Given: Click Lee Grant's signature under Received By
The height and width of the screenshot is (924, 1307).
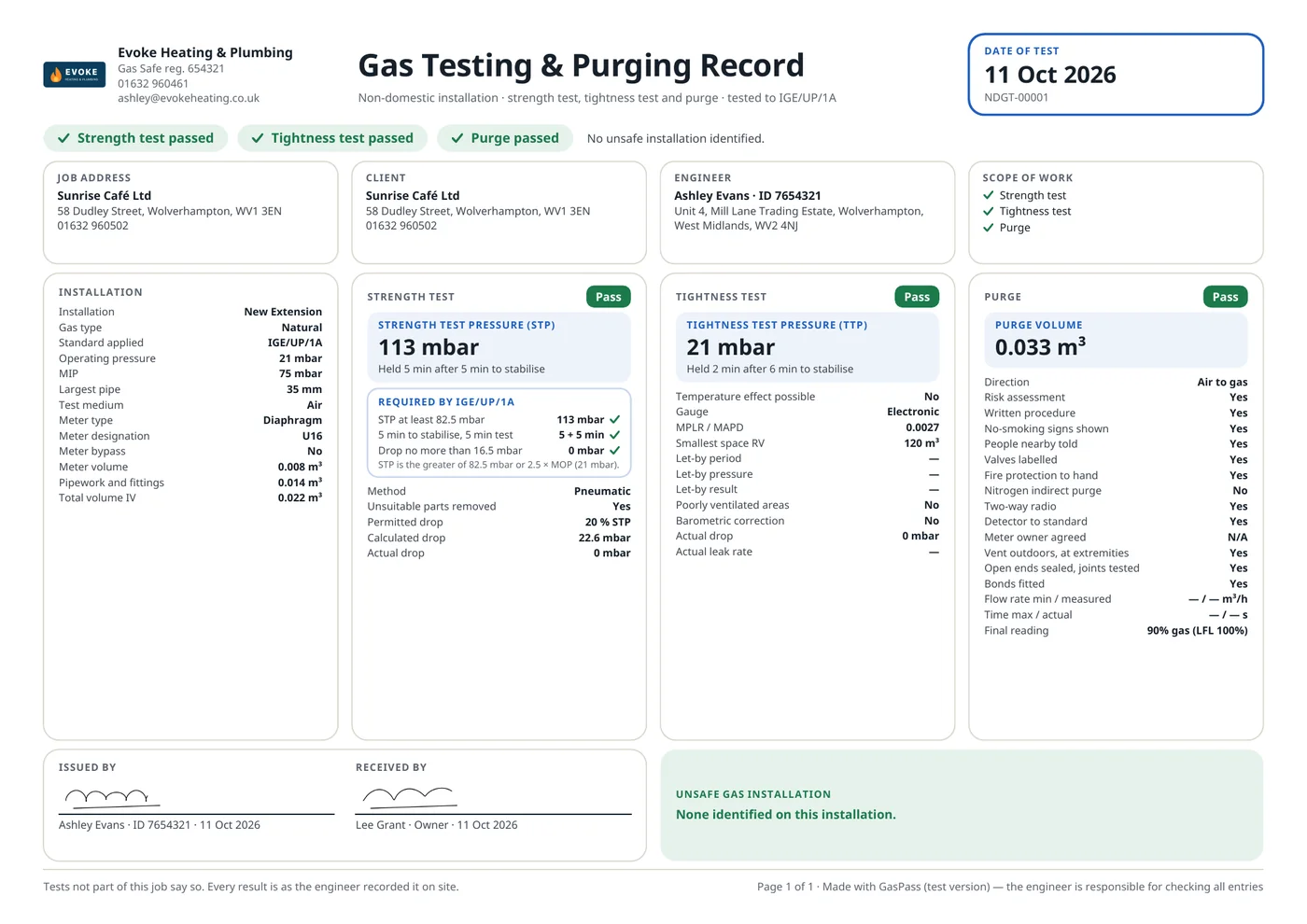Looking at the screenshot, I should [x=410, y=797].
